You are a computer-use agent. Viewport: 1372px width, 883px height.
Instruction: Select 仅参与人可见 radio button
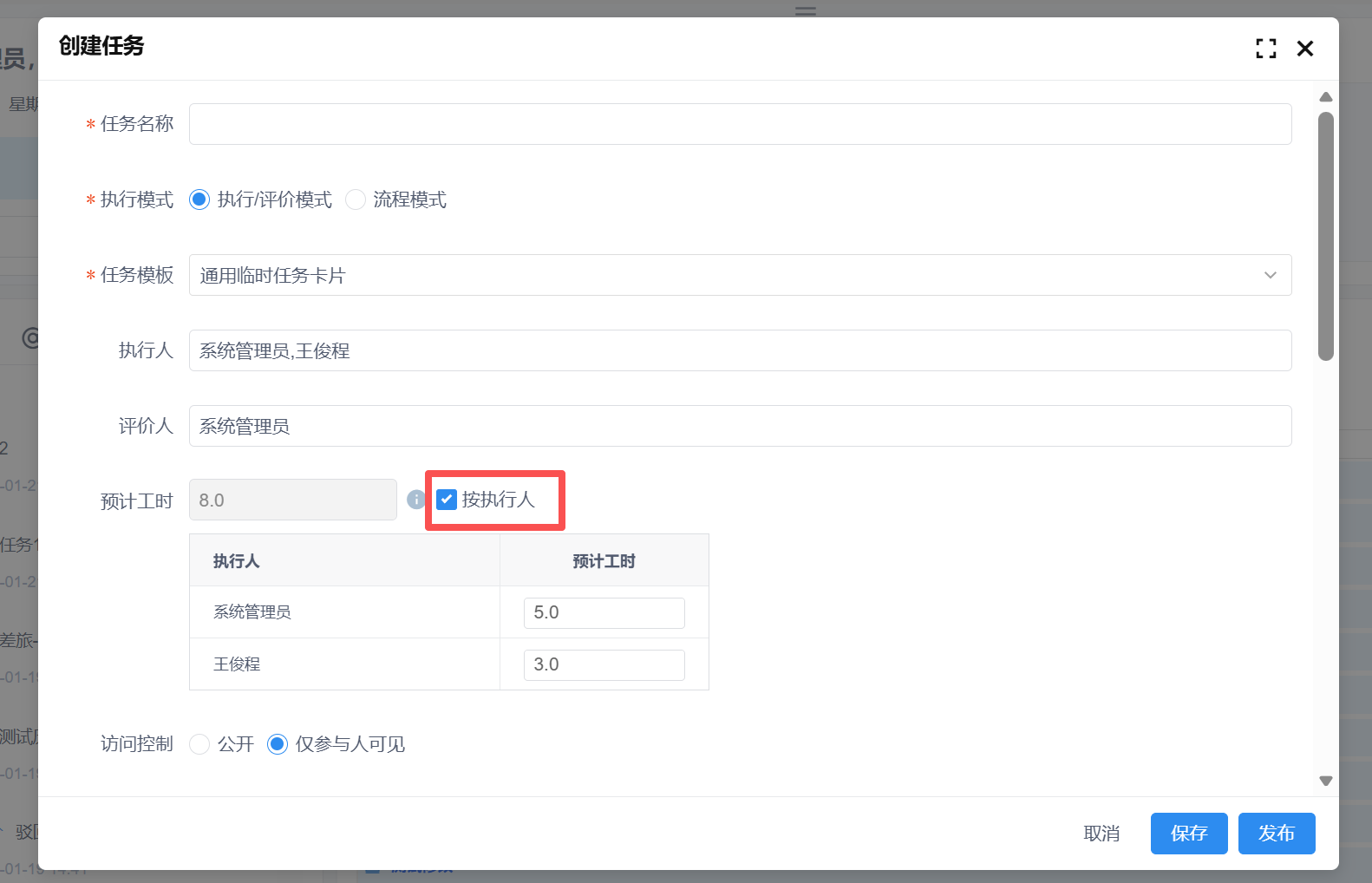(x=278, y=744)
